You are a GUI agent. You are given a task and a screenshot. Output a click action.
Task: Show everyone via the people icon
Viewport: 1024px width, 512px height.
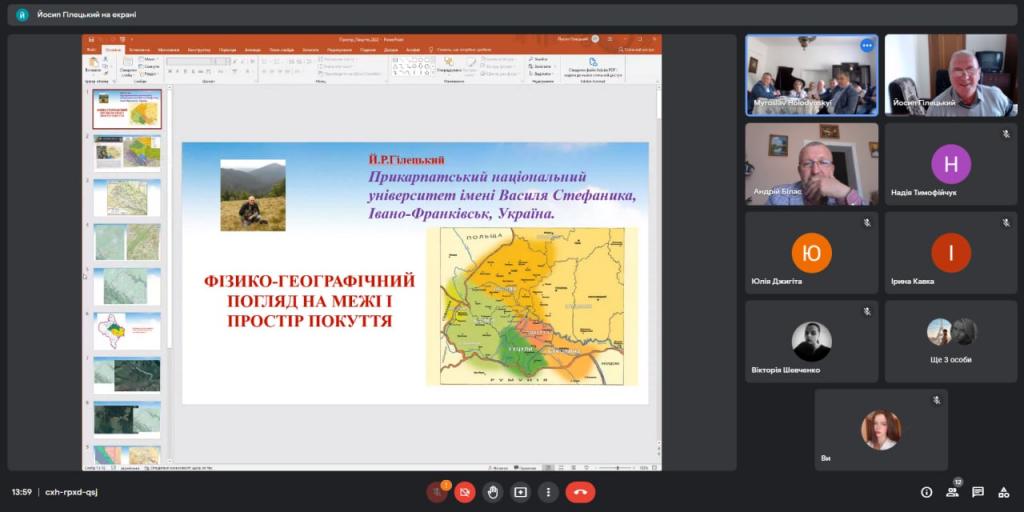click(952, 492)
